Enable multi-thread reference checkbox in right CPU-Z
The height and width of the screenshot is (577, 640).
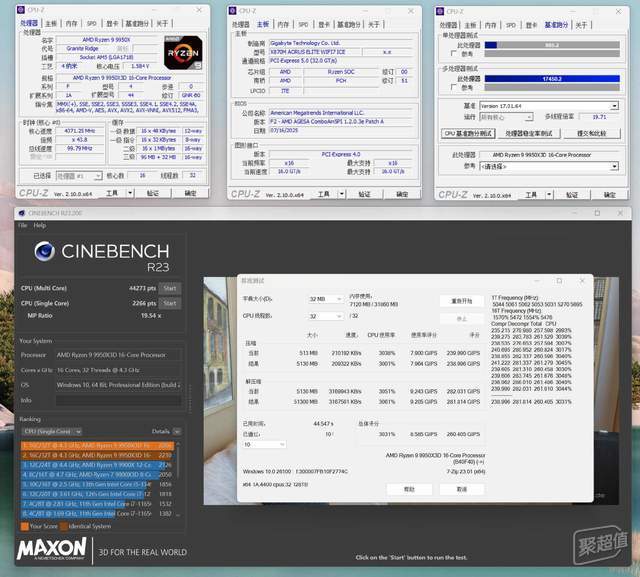click(x=453, y=87)
